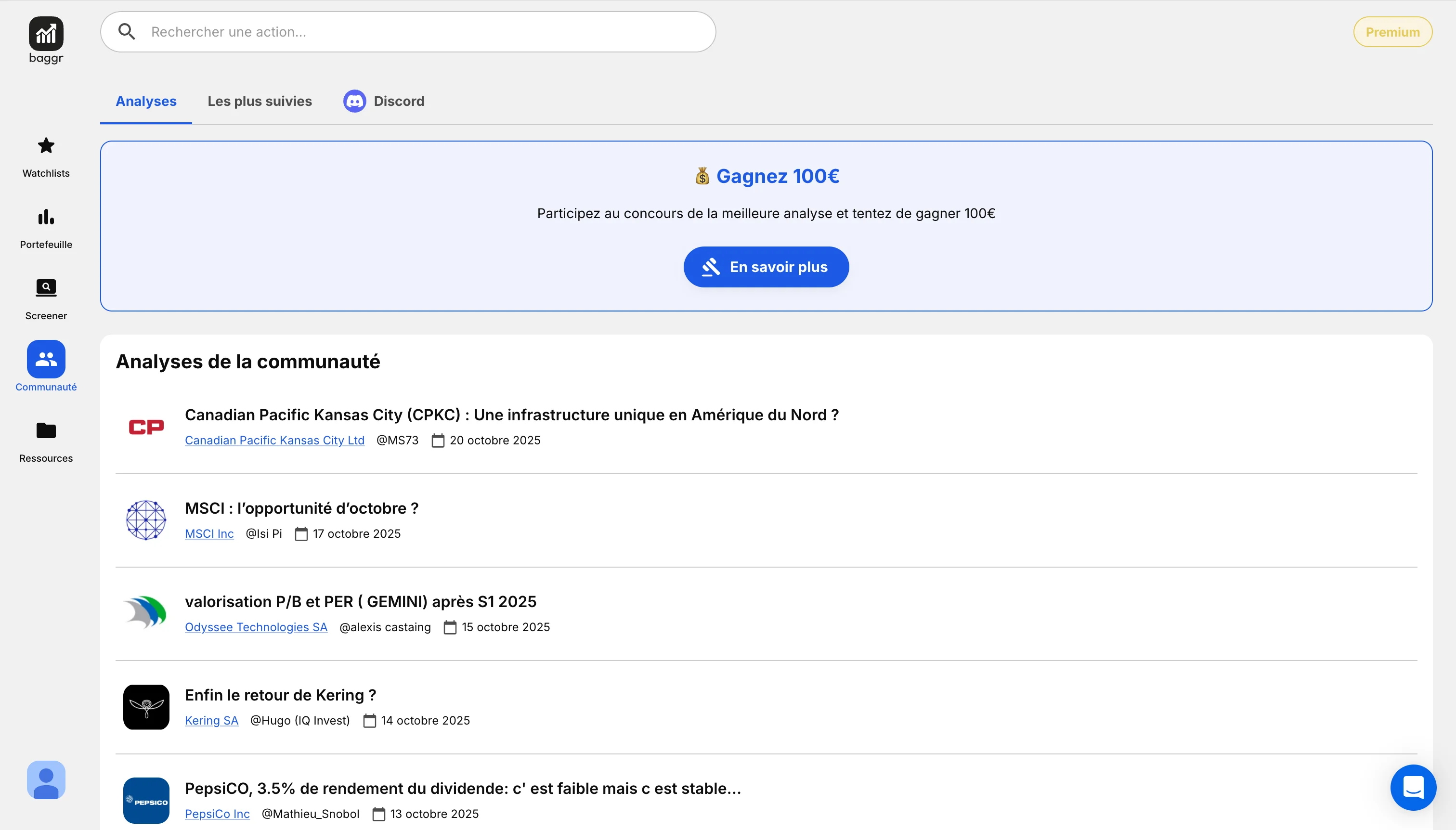Open the chat support bubble
This screenshot has height=830, width=1456.
pos(1413,787)
